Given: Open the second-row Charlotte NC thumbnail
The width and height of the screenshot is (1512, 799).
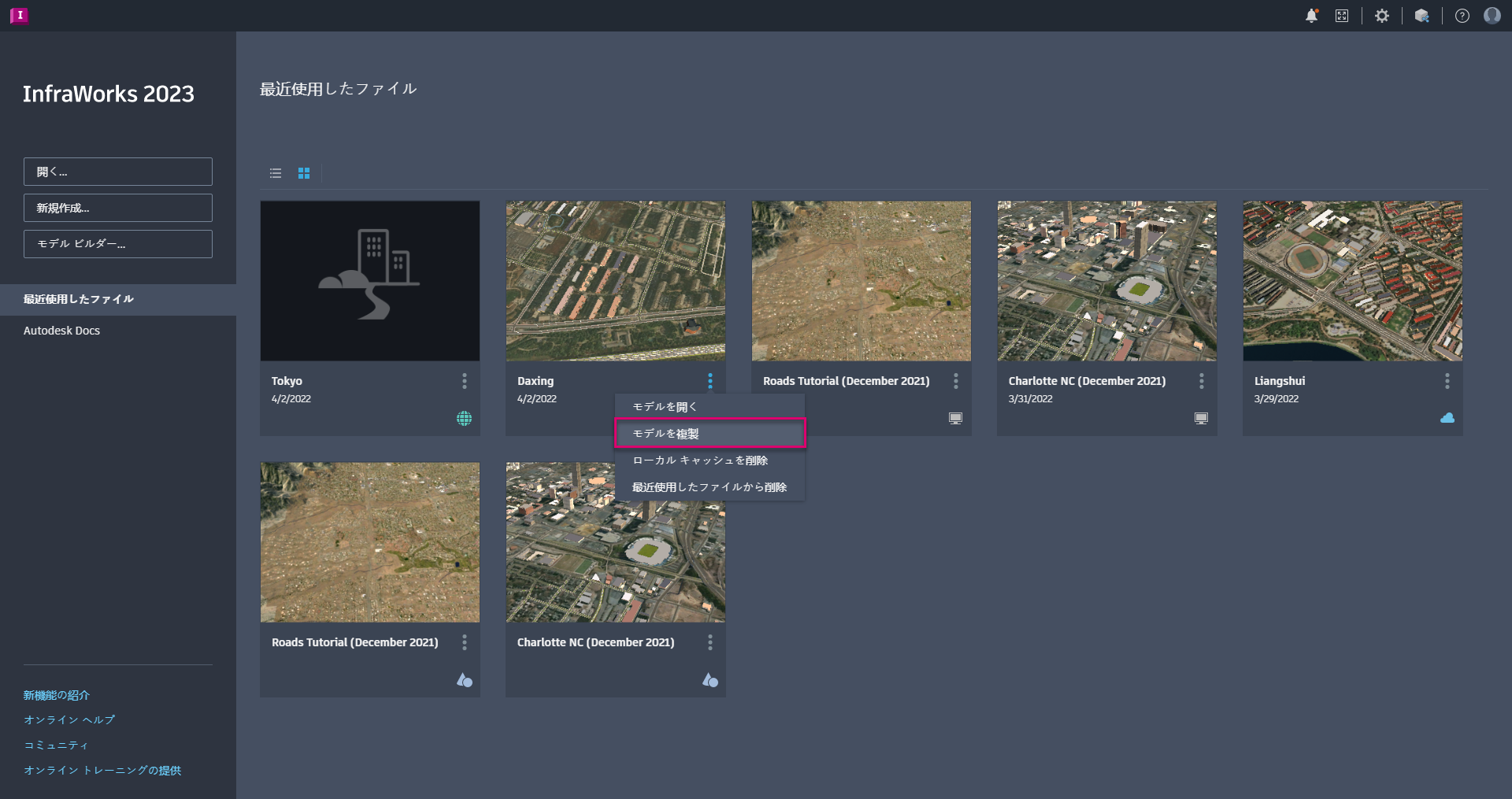Looking at the screenshot, I should point(616,542).
